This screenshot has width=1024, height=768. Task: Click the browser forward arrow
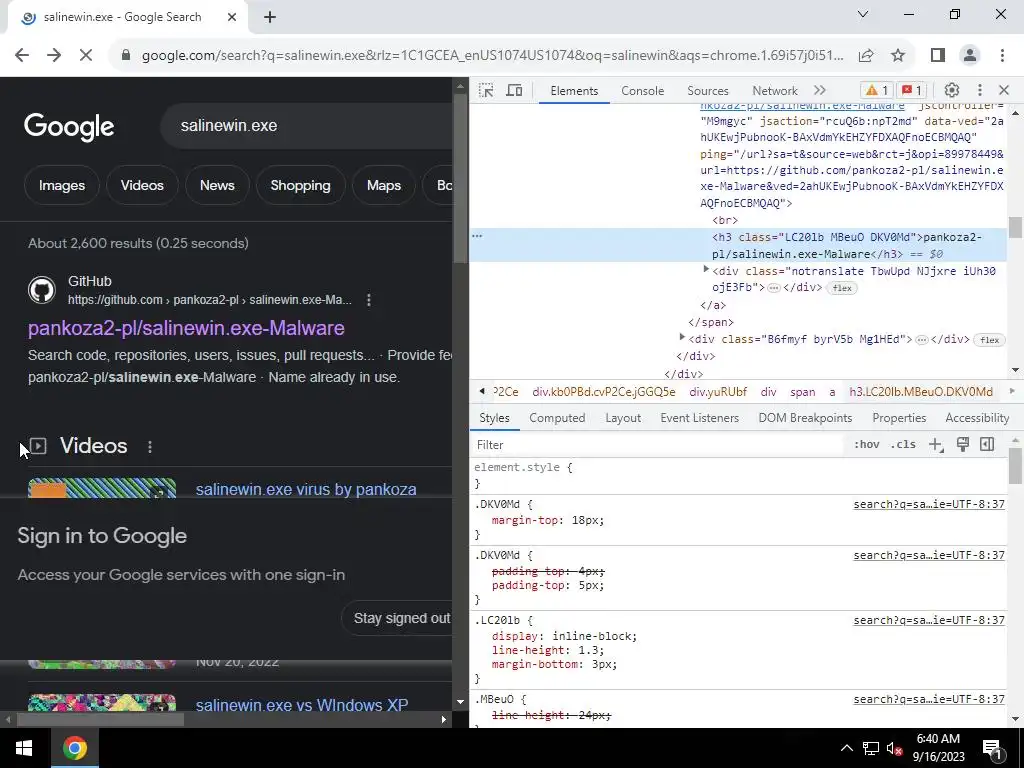tap(54, 56)
